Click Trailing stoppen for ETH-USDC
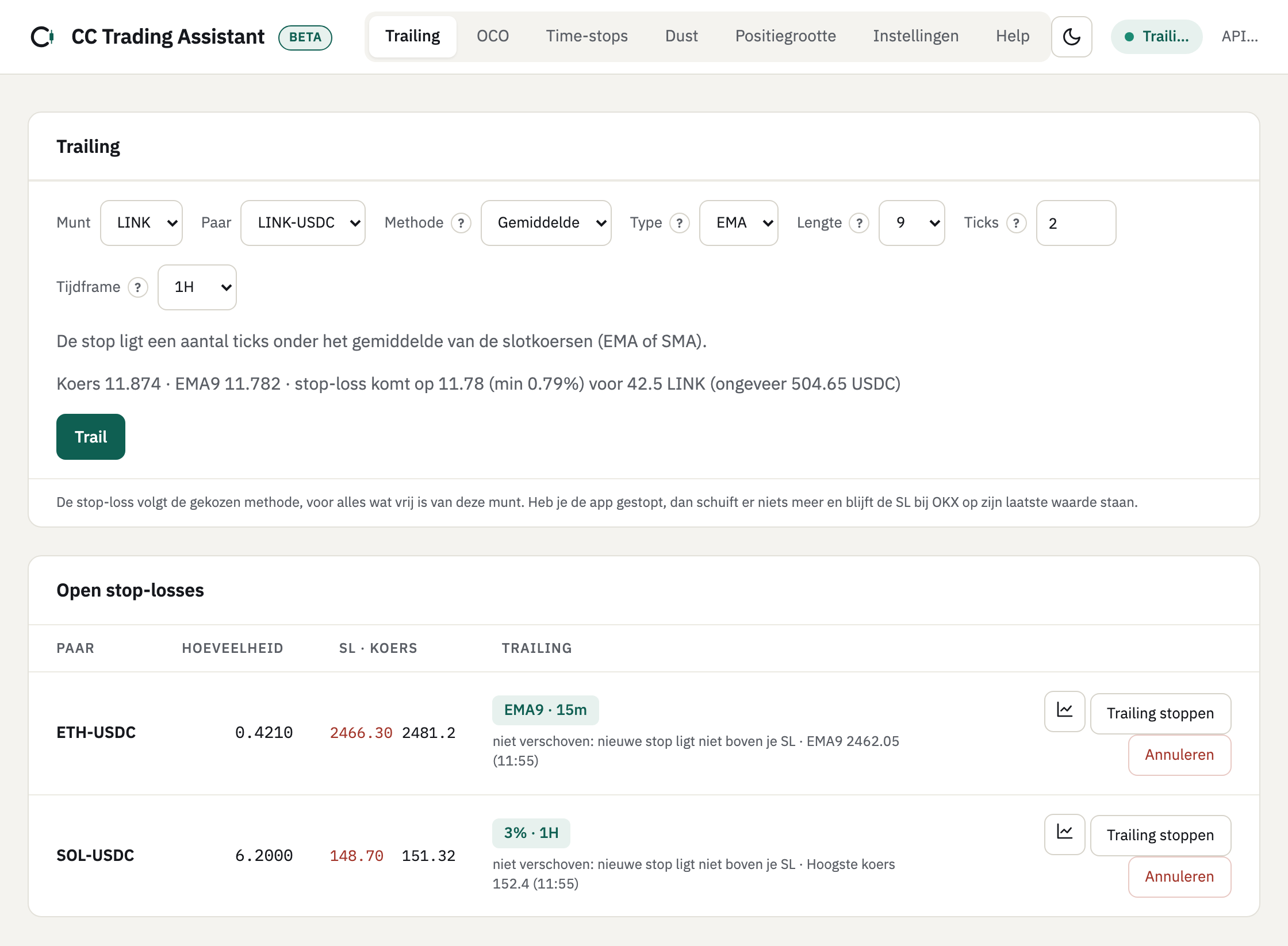1288x946 pixels. click(x=1160, y=713)
